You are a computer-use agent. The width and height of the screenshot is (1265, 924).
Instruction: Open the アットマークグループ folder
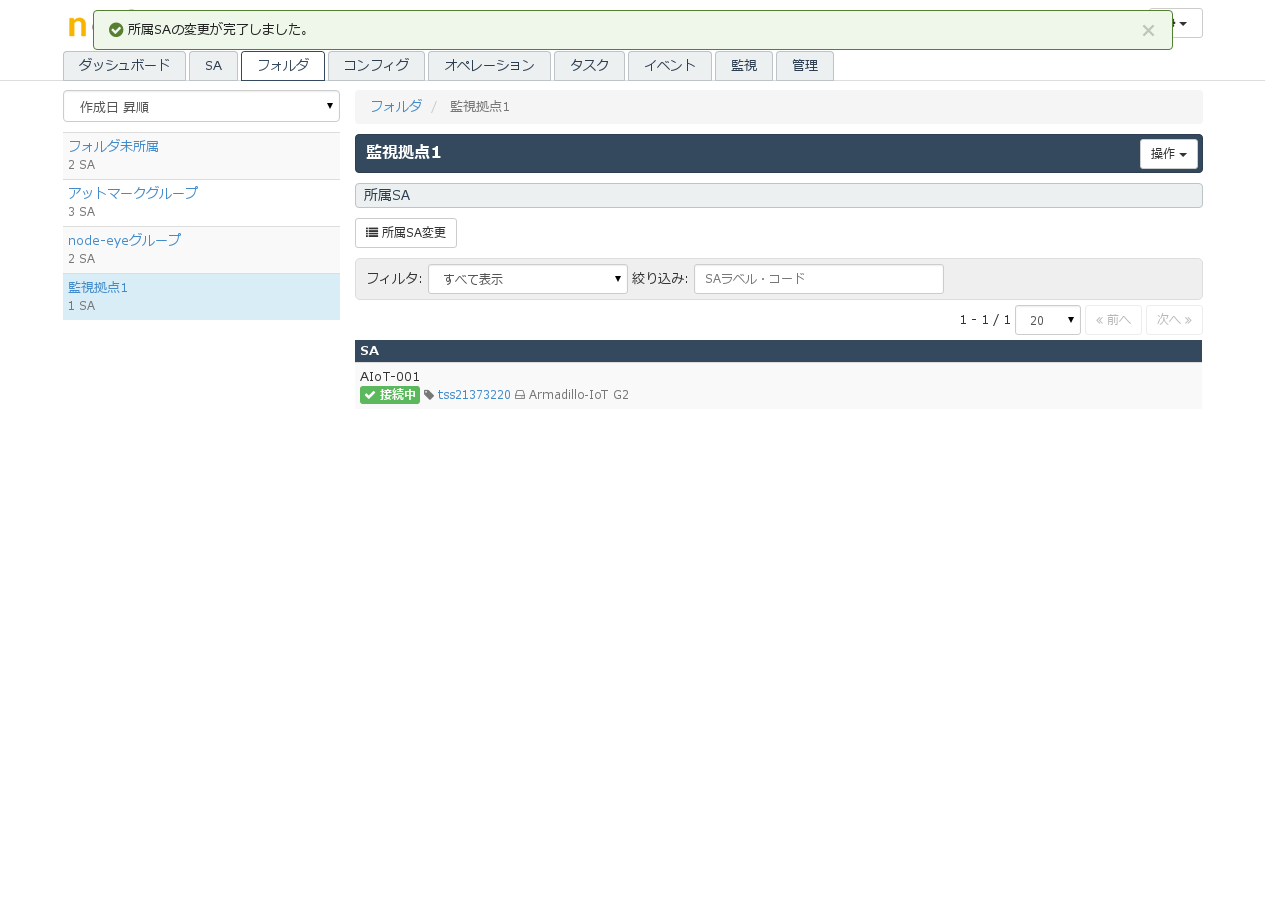[133, 193]
